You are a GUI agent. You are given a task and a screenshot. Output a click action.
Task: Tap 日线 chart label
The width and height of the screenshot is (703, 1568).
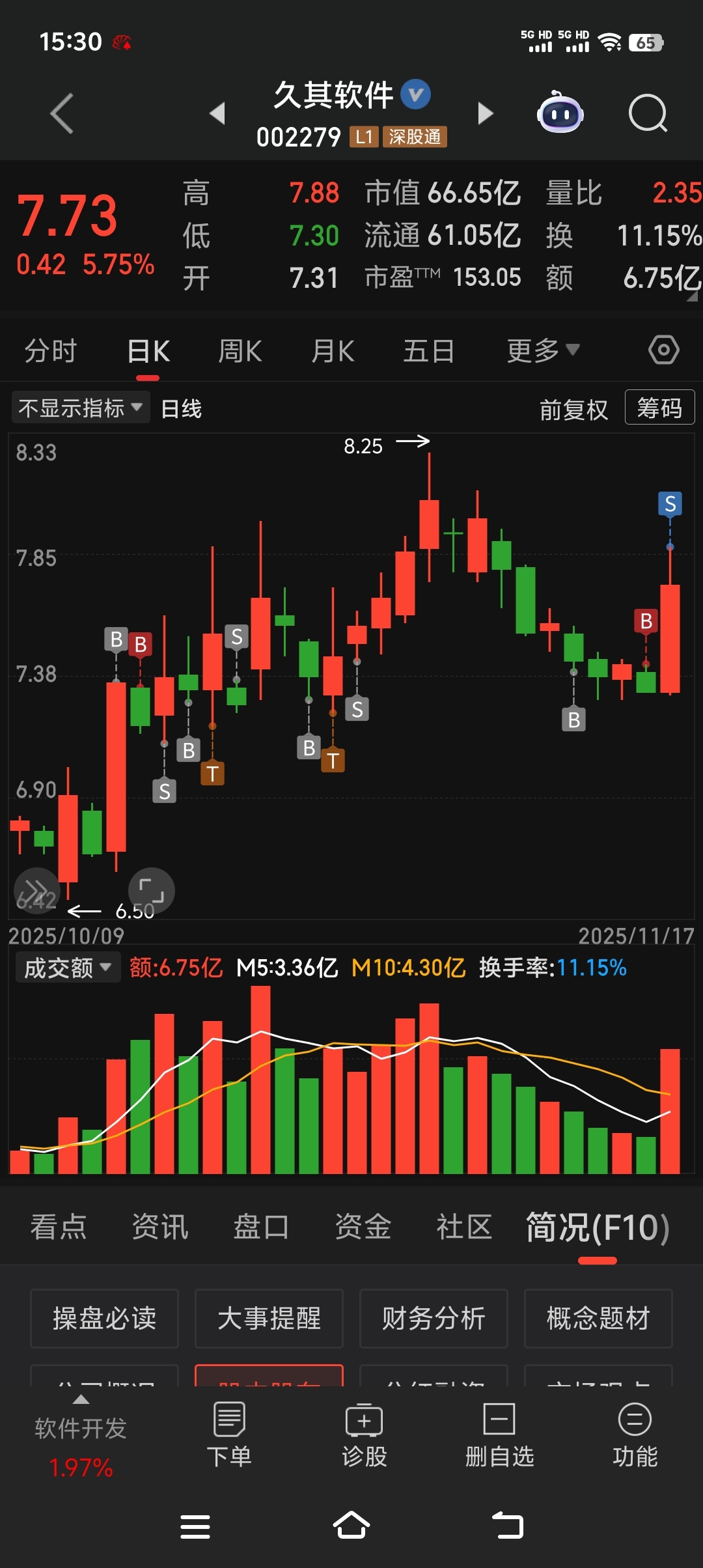click(x=181, y=409)
